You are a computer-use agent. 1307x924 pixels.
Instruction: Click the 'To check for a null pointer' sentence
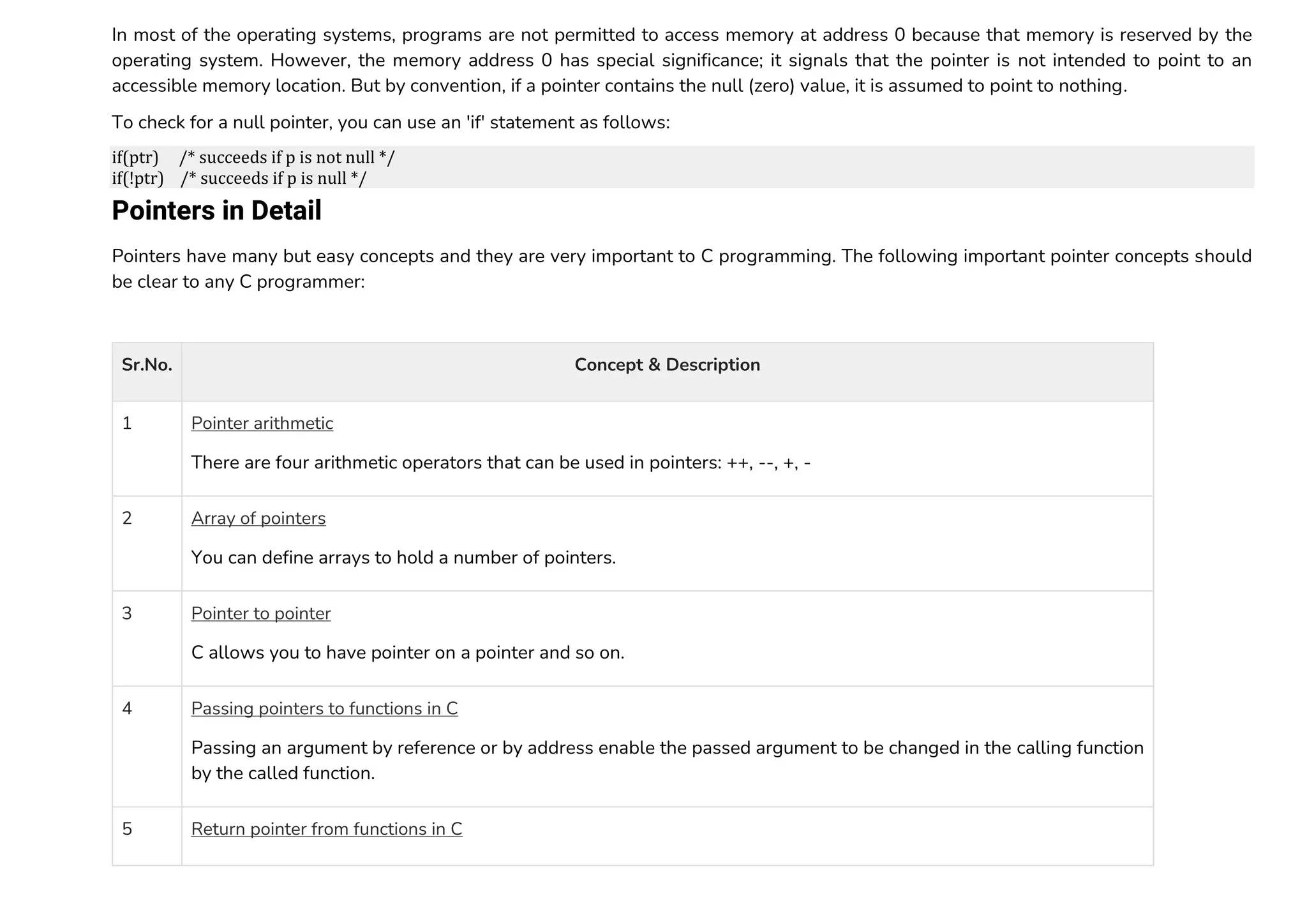391,123
